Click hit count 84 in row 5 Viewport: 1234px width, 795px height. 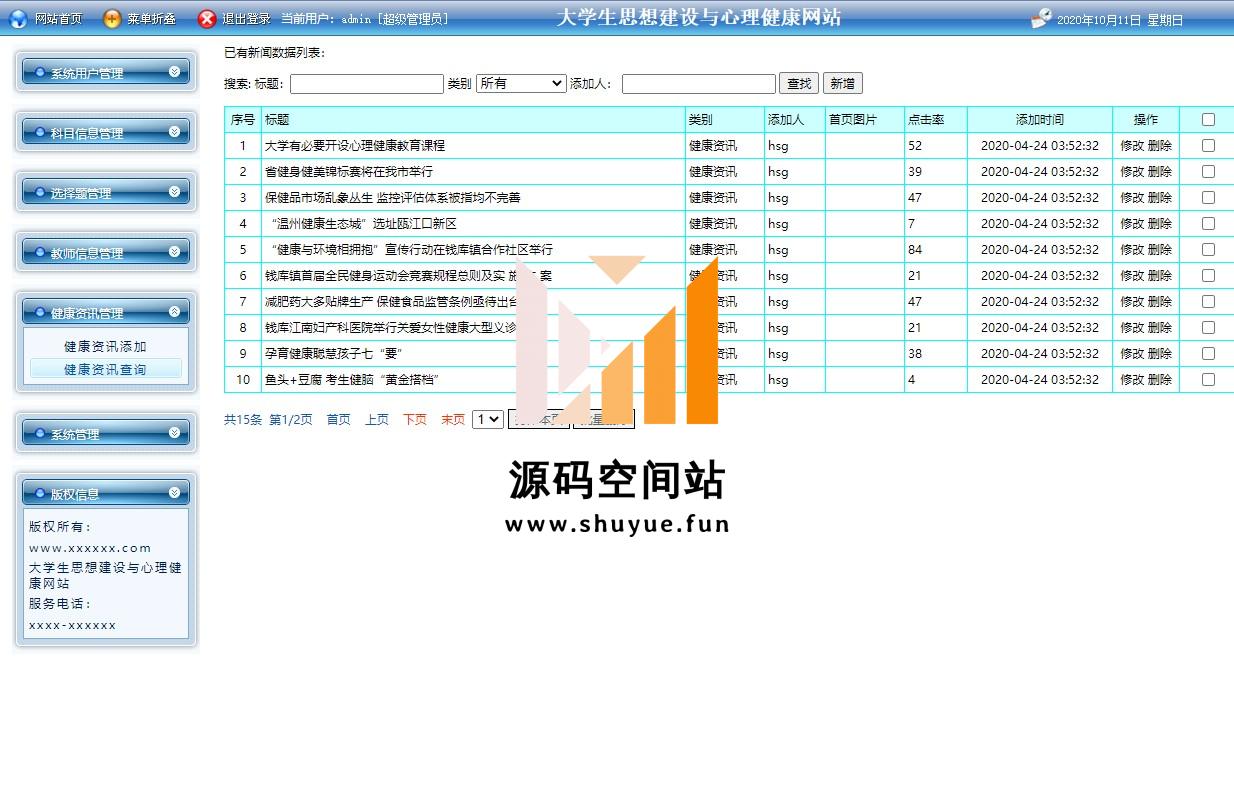tap(915, 249)
